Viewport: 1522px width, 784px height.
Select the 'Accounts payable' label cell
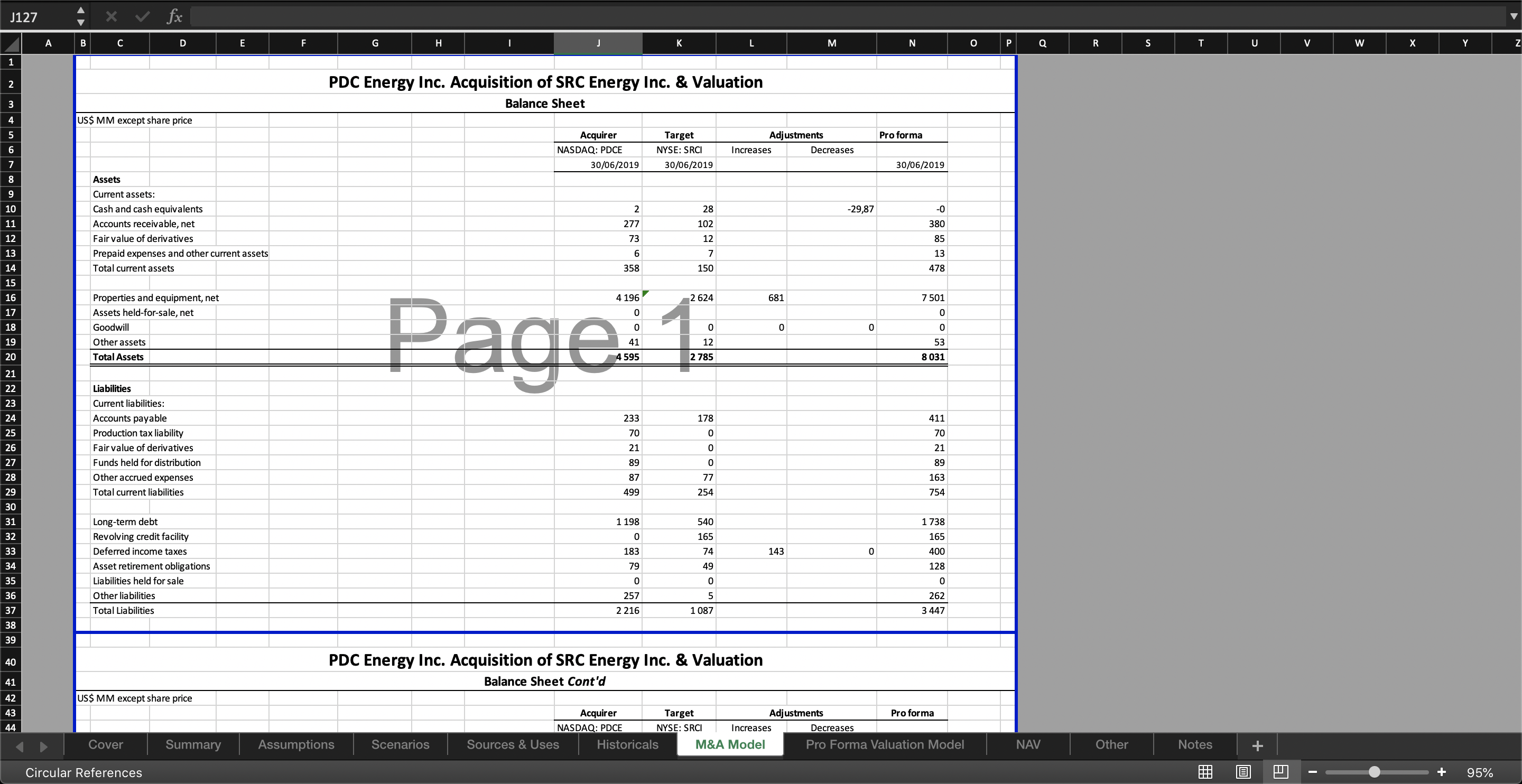(x=129, y=418)
